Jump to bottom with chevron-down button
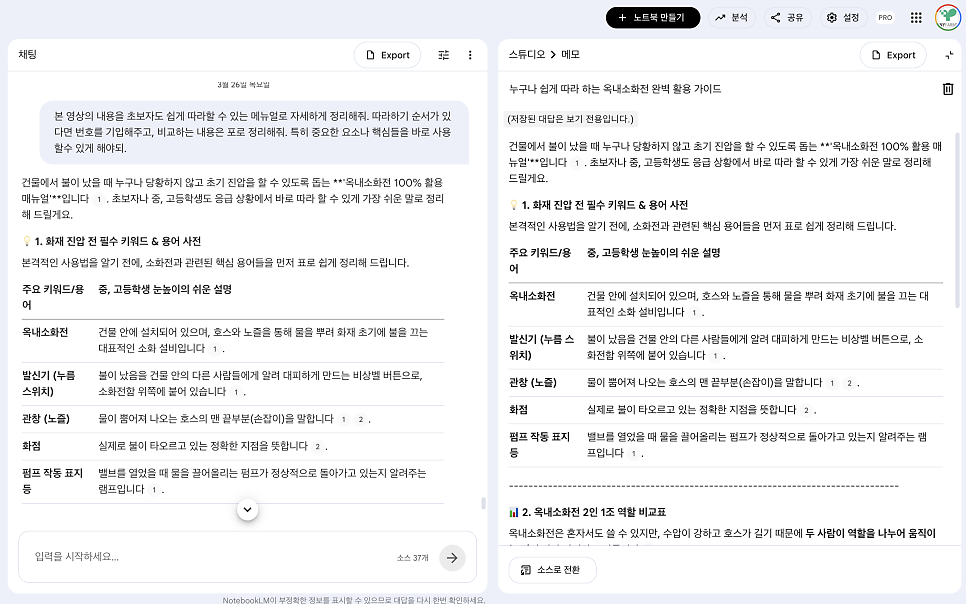 (x=248, y=510)
